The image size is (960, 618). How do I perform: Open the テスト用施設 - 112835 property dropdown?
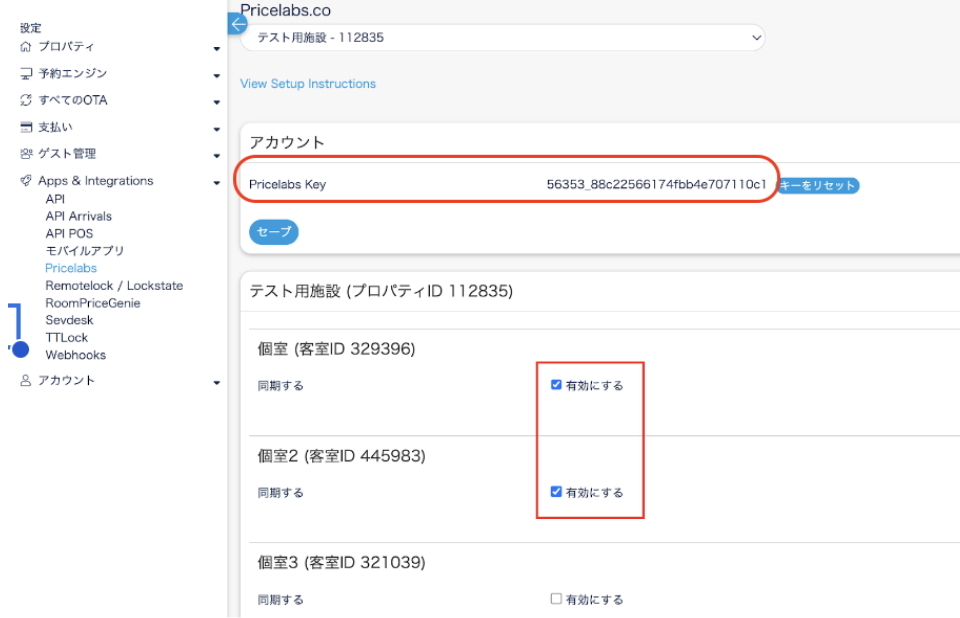click(503, 38)
